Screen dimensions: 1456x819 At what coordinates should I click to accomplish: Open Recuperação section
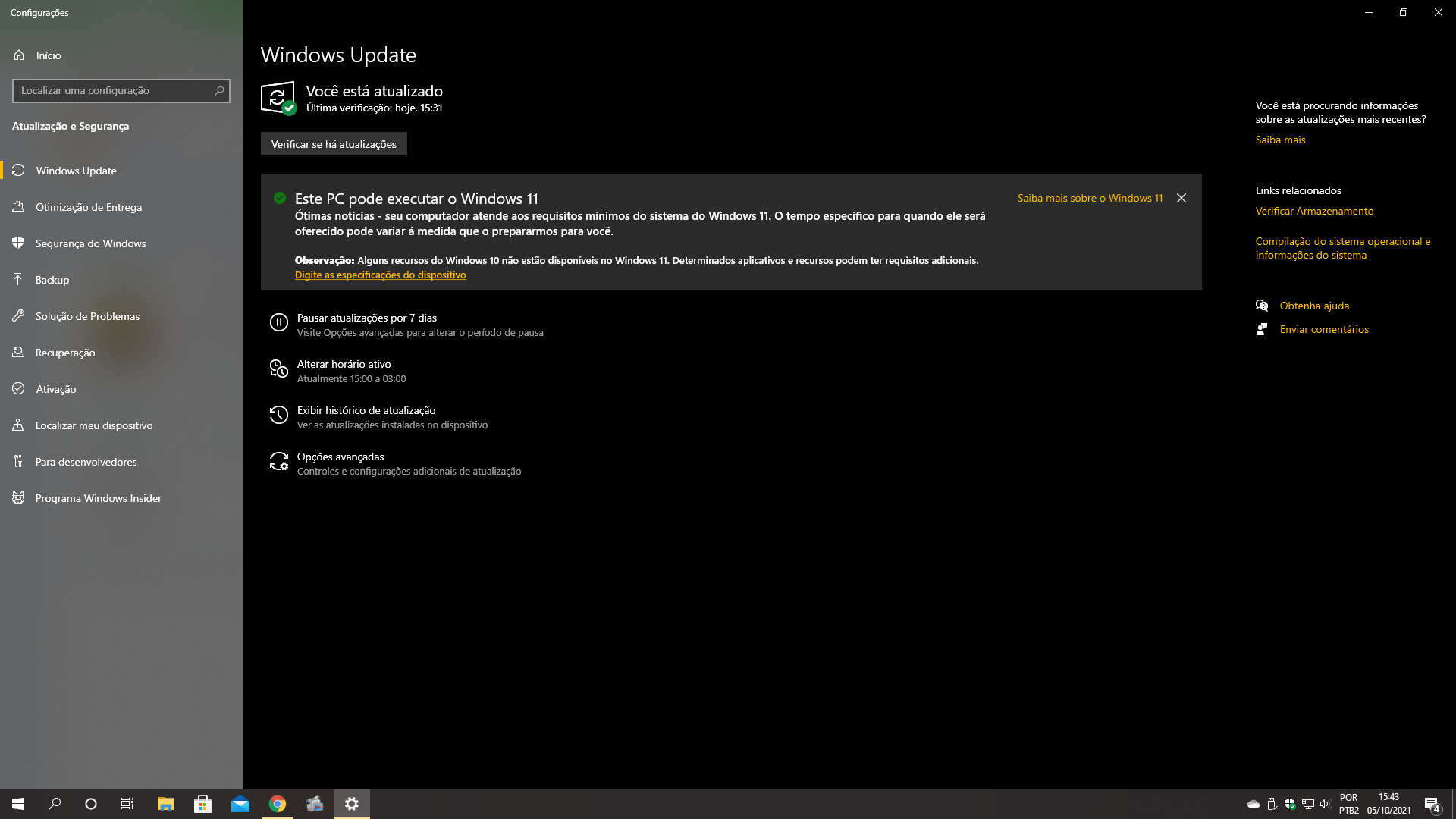pyautogui.click(x=121, y=353)
